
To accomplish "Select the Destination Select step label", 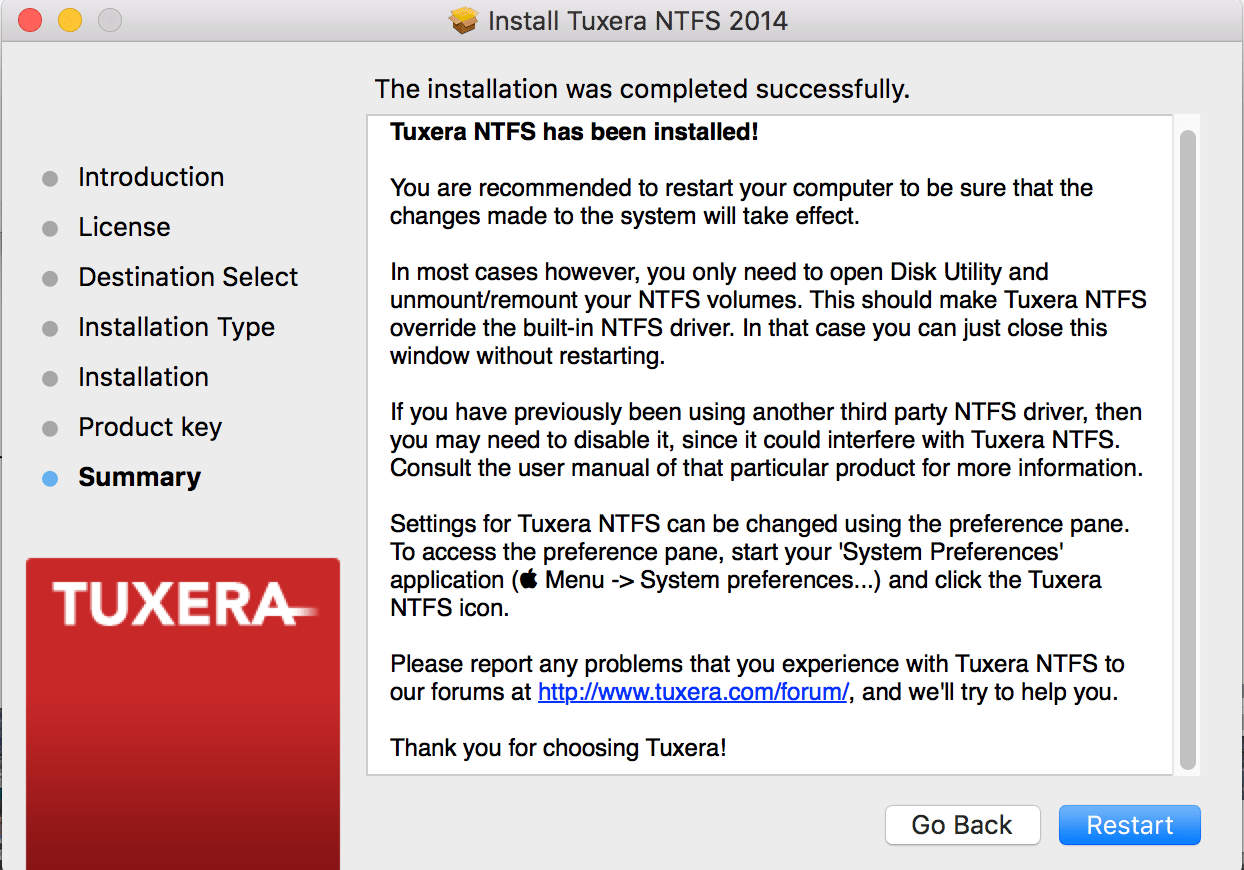I will point(188,277).
